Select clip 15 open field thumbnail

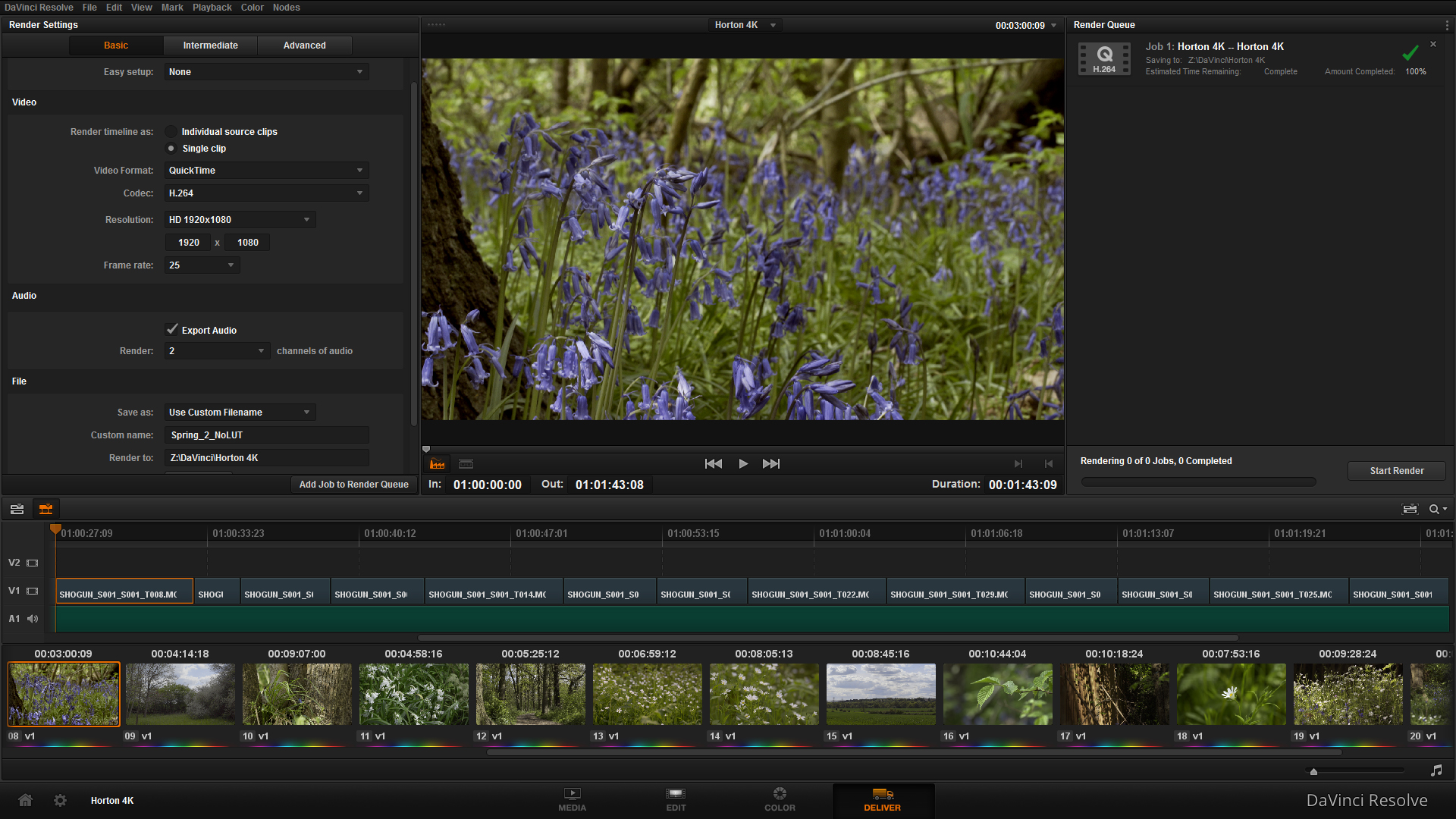(x=881, y=694)
